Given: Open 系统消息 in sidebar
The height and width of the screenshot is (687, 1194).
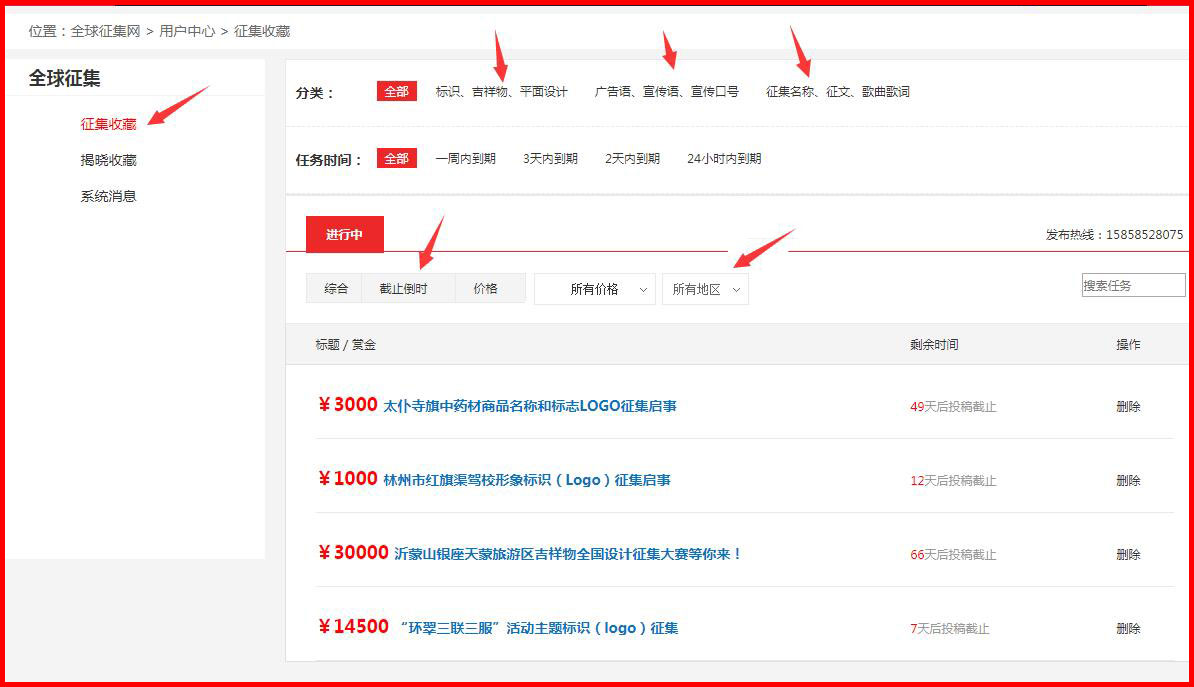Looking at the screenshot, I should click(108, 197).
